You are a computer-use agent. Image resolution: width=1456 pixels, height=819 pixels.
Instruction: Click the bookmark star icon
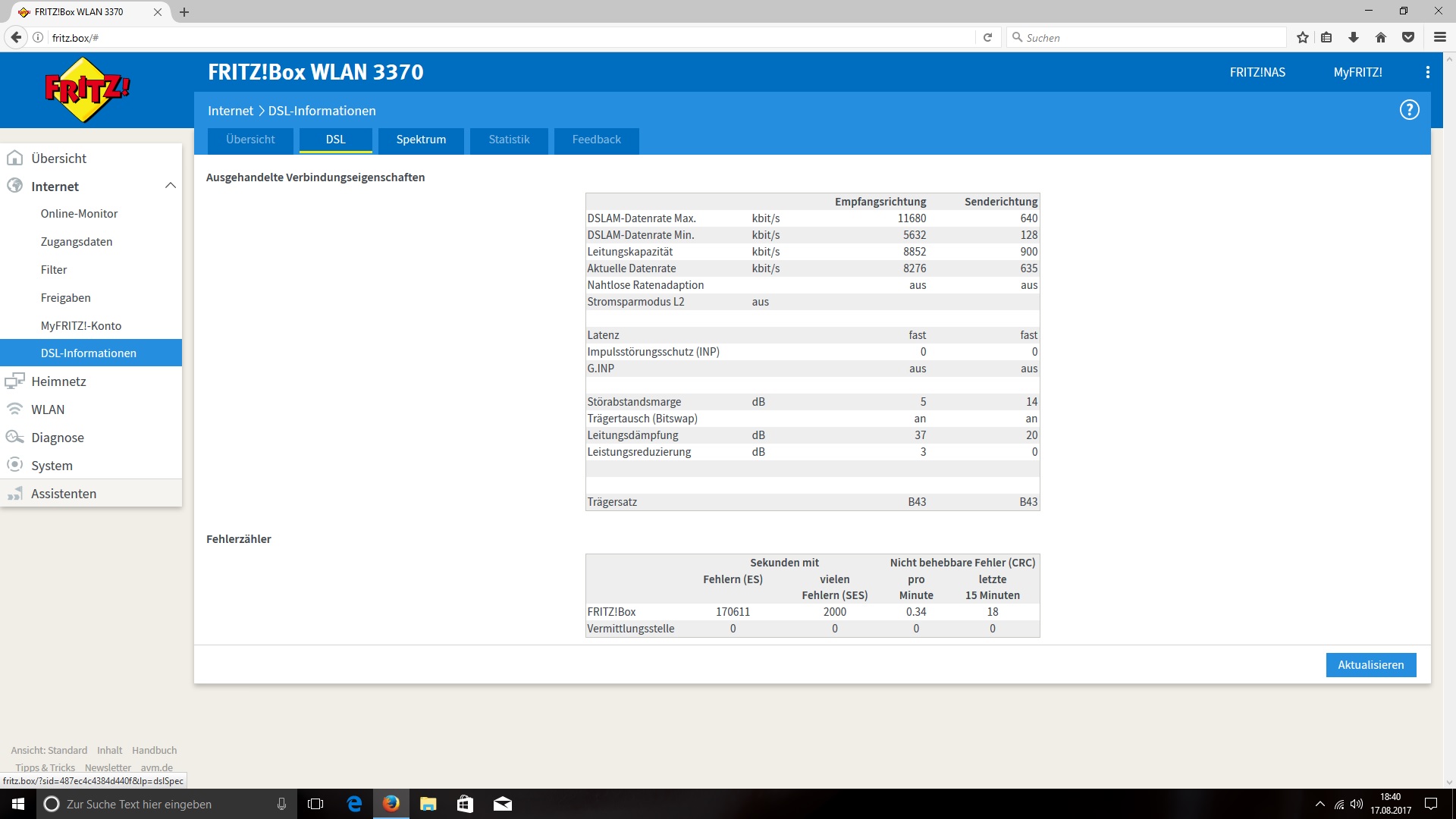coord(1303,37)
